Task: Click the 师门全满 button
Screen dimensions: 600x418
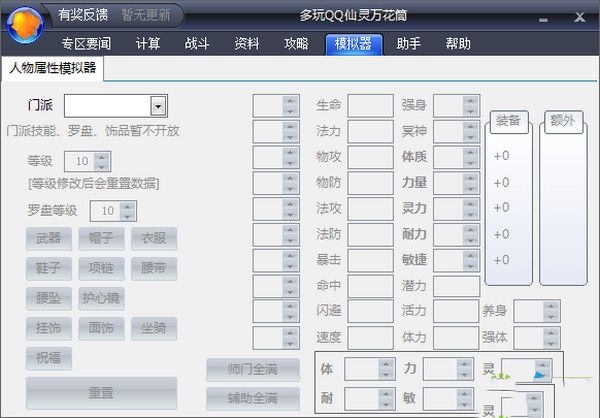Action: coord(253,370)
